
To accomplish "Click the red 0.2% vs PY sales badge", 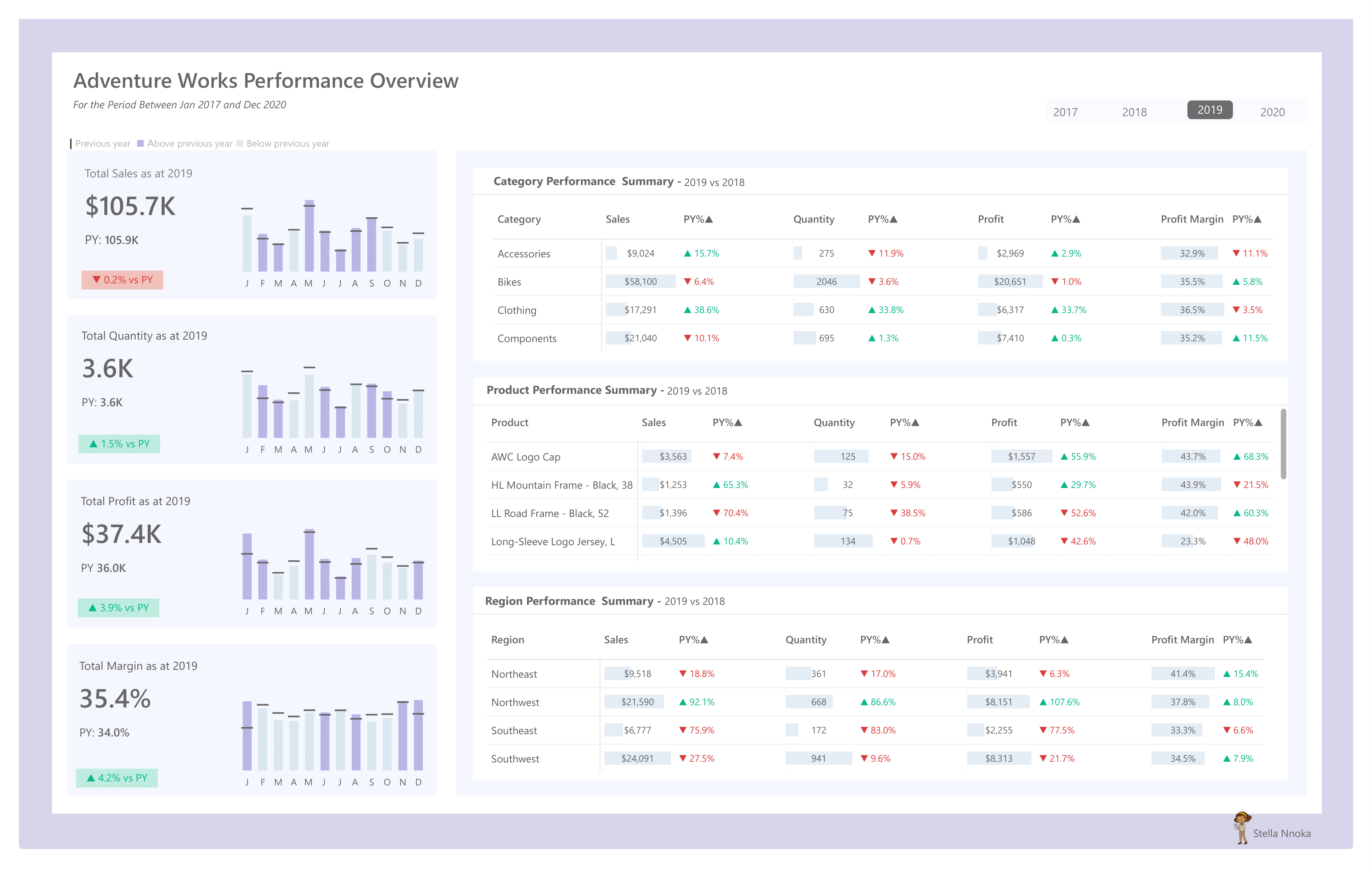I will pos(122,280).
